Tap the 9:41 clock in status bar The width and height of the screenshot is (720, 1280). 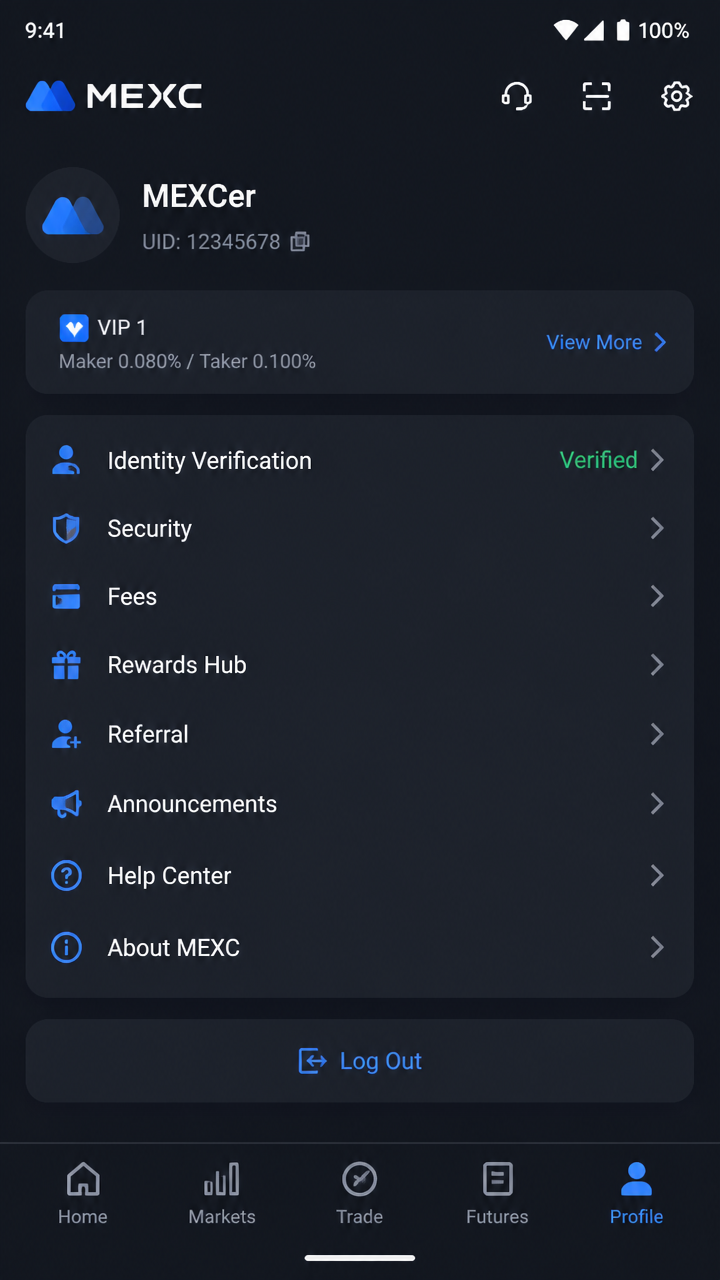(45, 31)
